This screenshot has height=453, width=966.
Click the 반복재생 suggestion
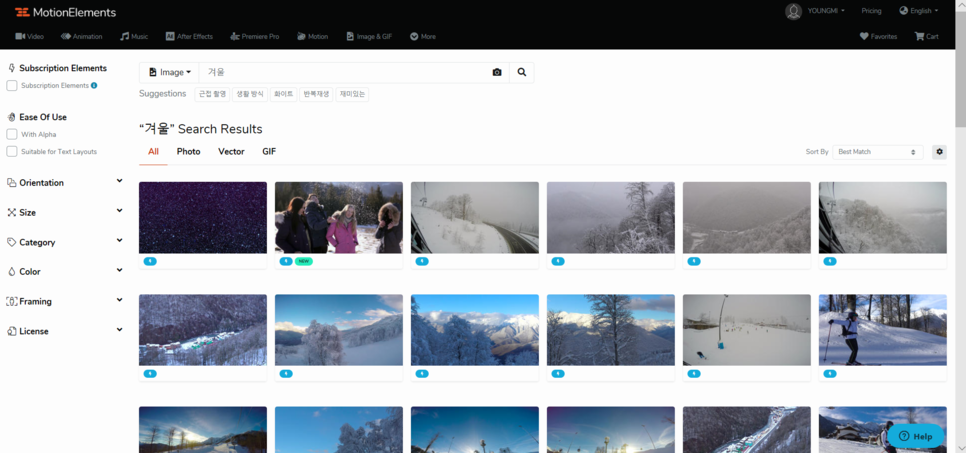click(x=317, y=94)
